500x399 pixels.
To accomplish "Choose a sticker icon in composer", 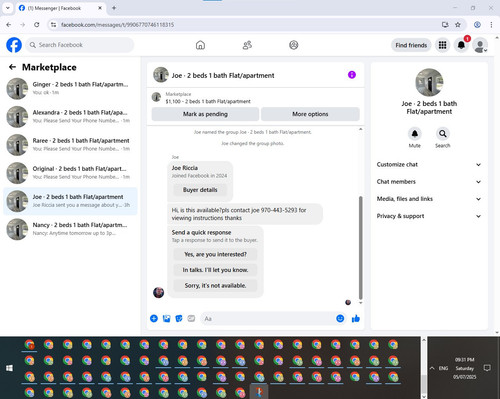I will point(179,318).
